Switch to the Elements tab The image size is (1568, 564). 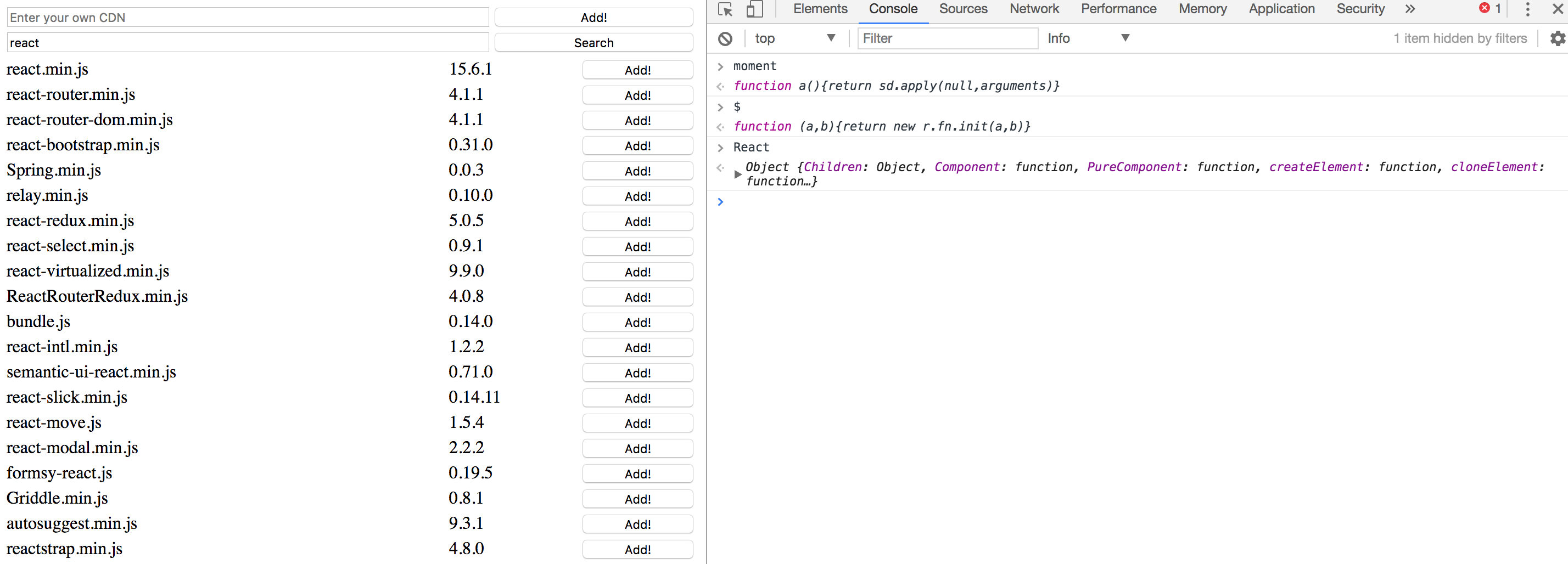pos(820,9)
